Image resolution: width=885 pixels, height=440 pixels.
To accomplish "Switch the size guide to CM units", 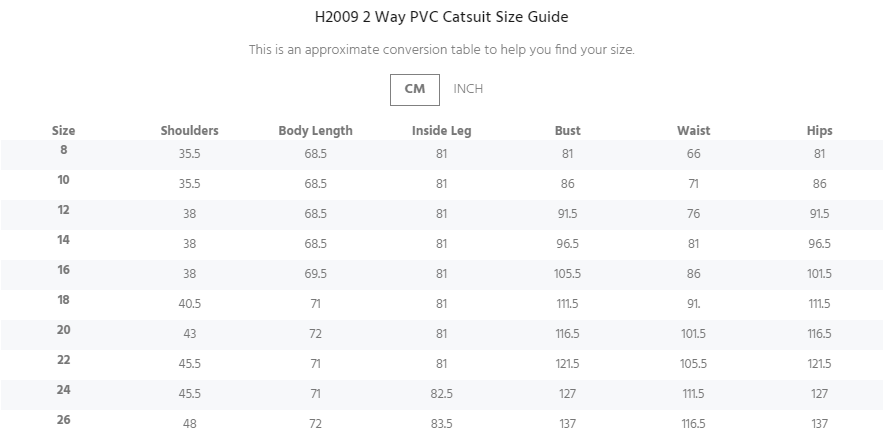I will 415,89.
